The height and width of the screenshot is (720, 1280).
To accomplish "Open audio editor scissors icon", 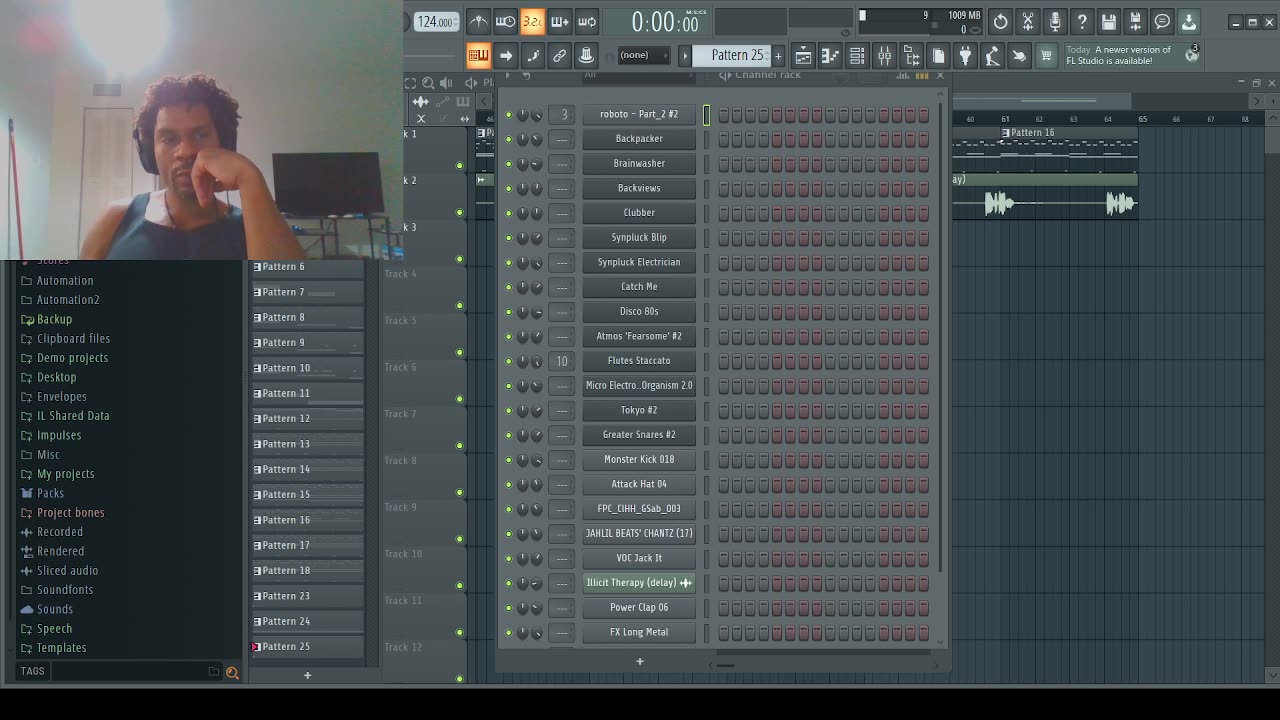I will point(1027,21).
